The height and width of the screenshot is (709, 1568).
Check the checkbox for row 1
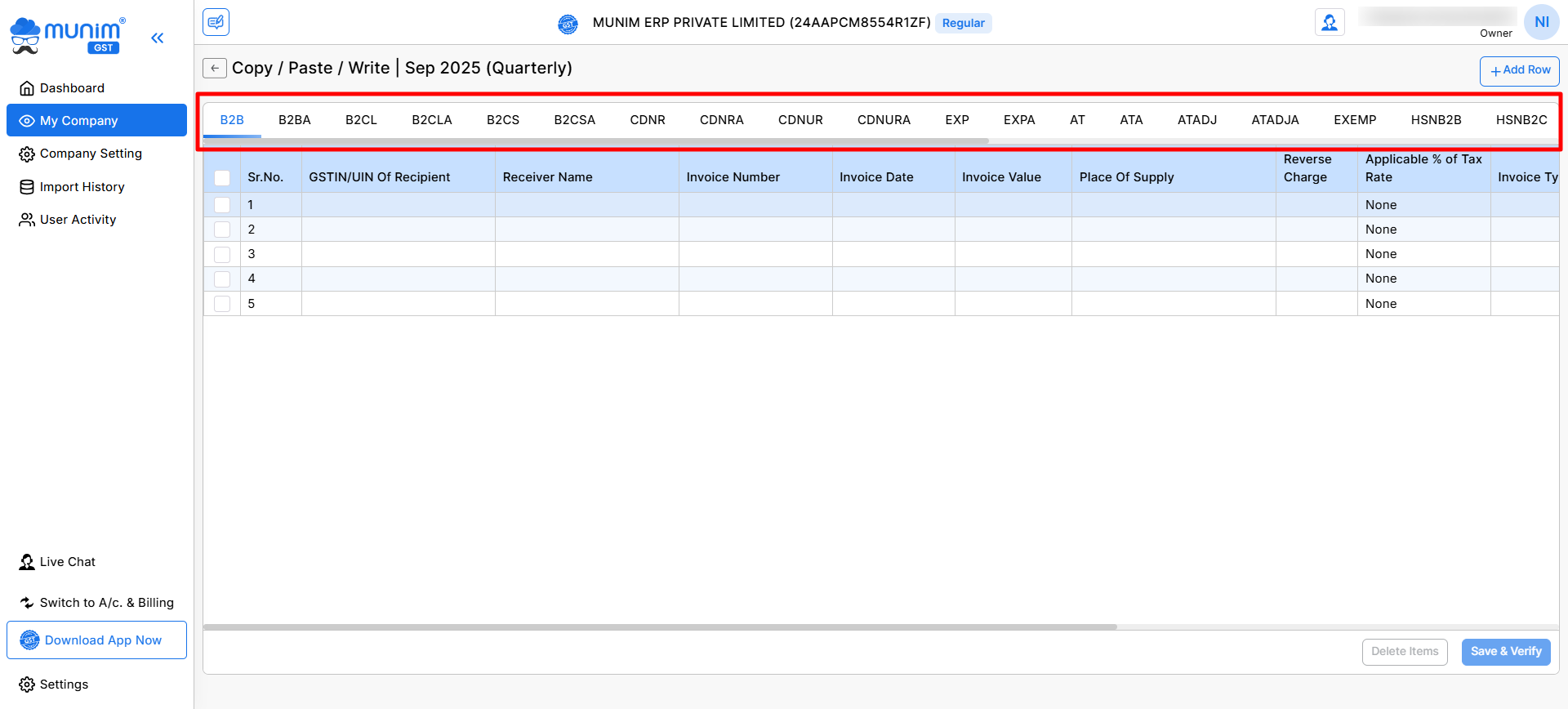[x=222, y=205]
